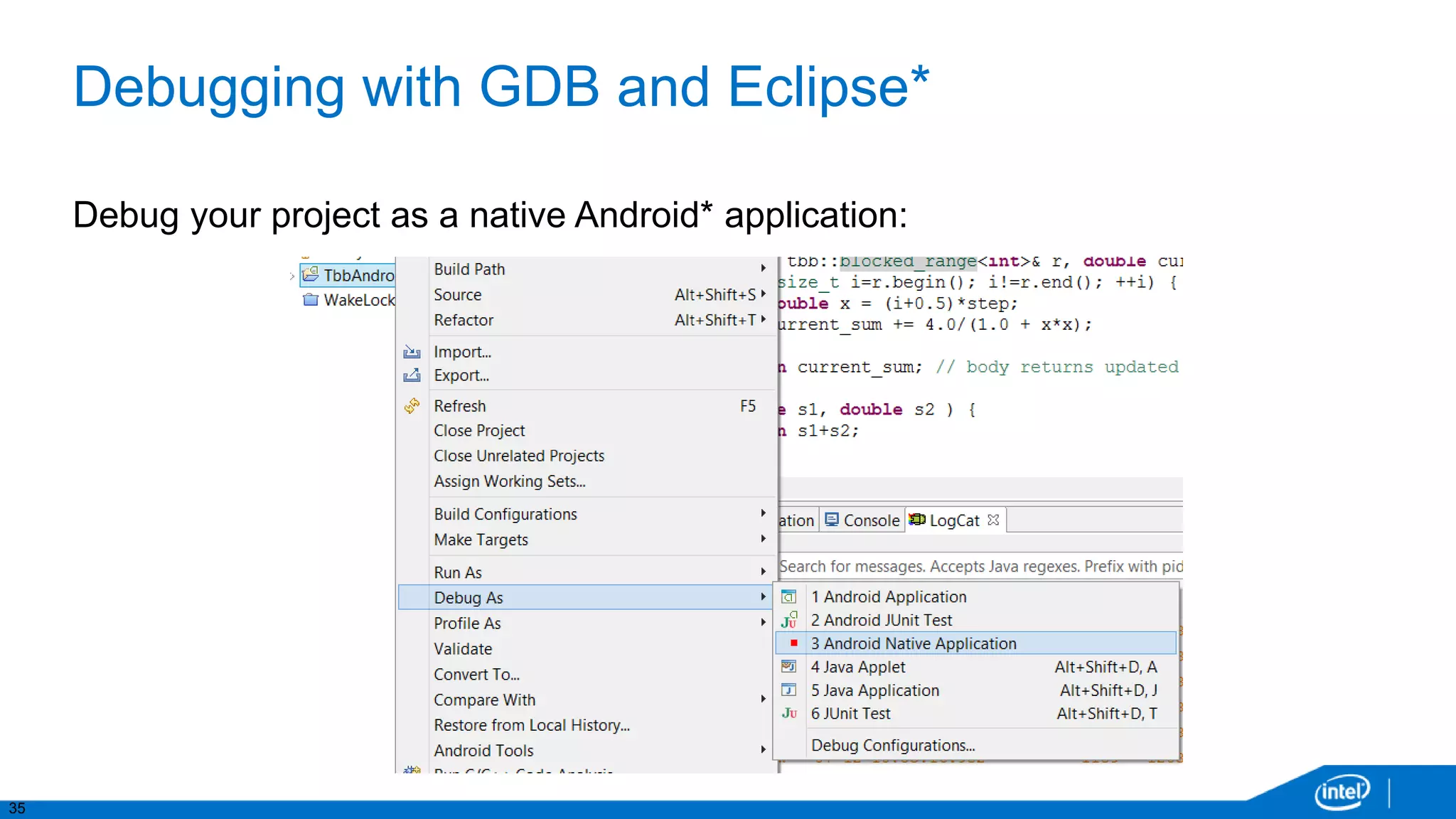This screenshot has height=819, width=1456.
Task: Select 4 Java Applet
Action: click(976, 667)
